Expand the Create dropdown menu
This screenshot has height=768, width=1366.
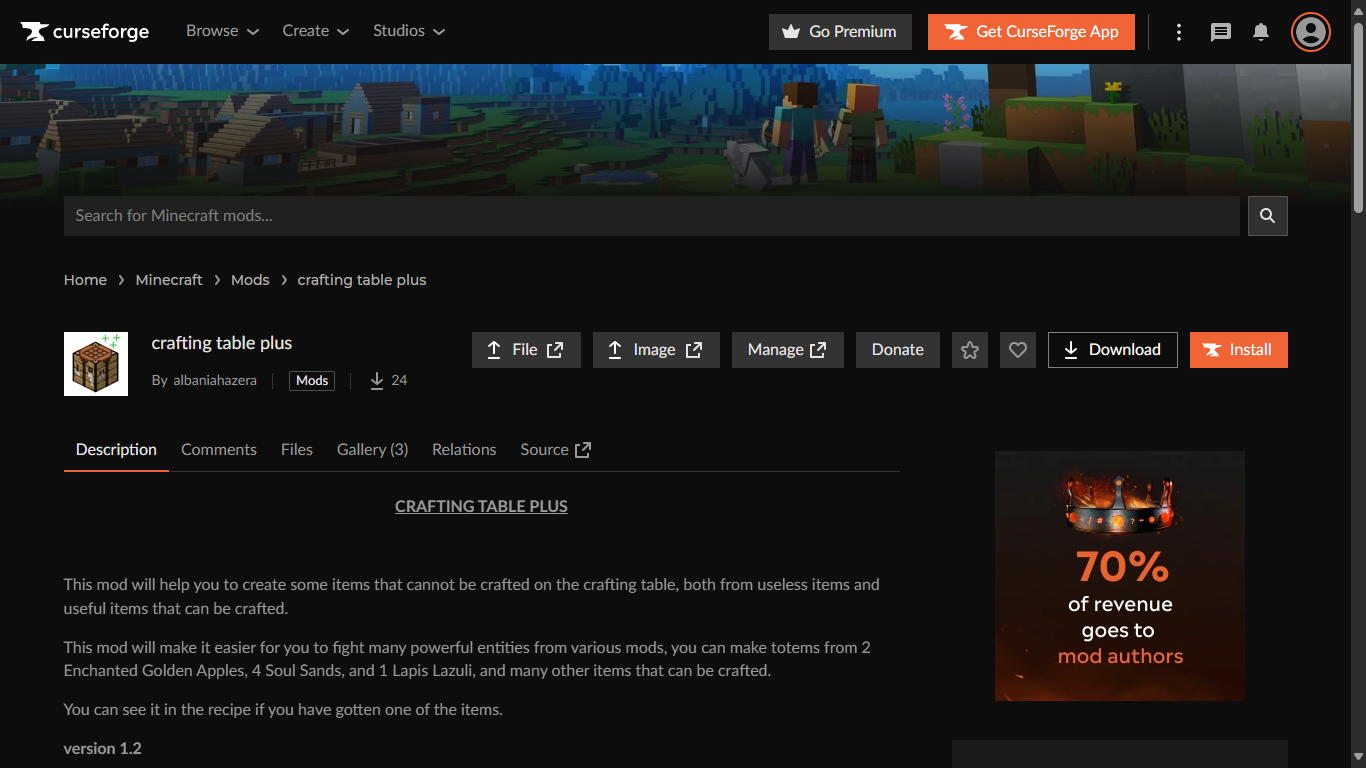coord(316,31)
